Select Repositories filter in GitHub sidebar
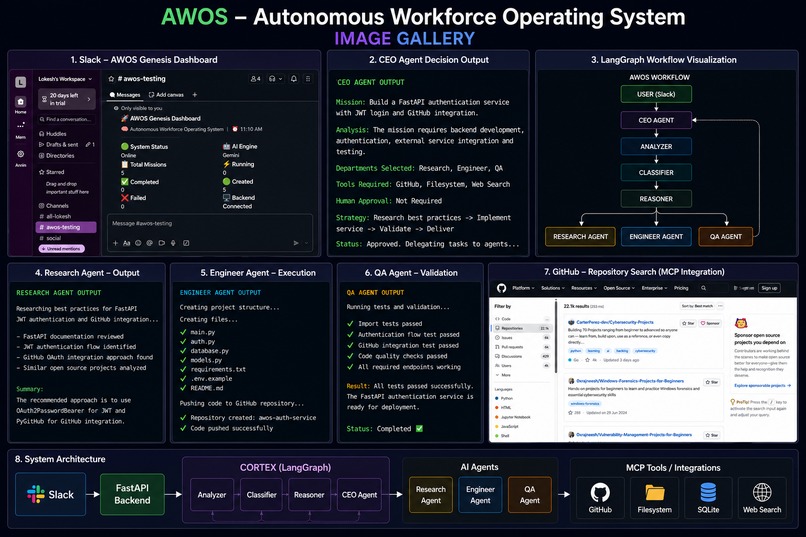806x537 pixels. pyautogui.click(x=522, y=328)
